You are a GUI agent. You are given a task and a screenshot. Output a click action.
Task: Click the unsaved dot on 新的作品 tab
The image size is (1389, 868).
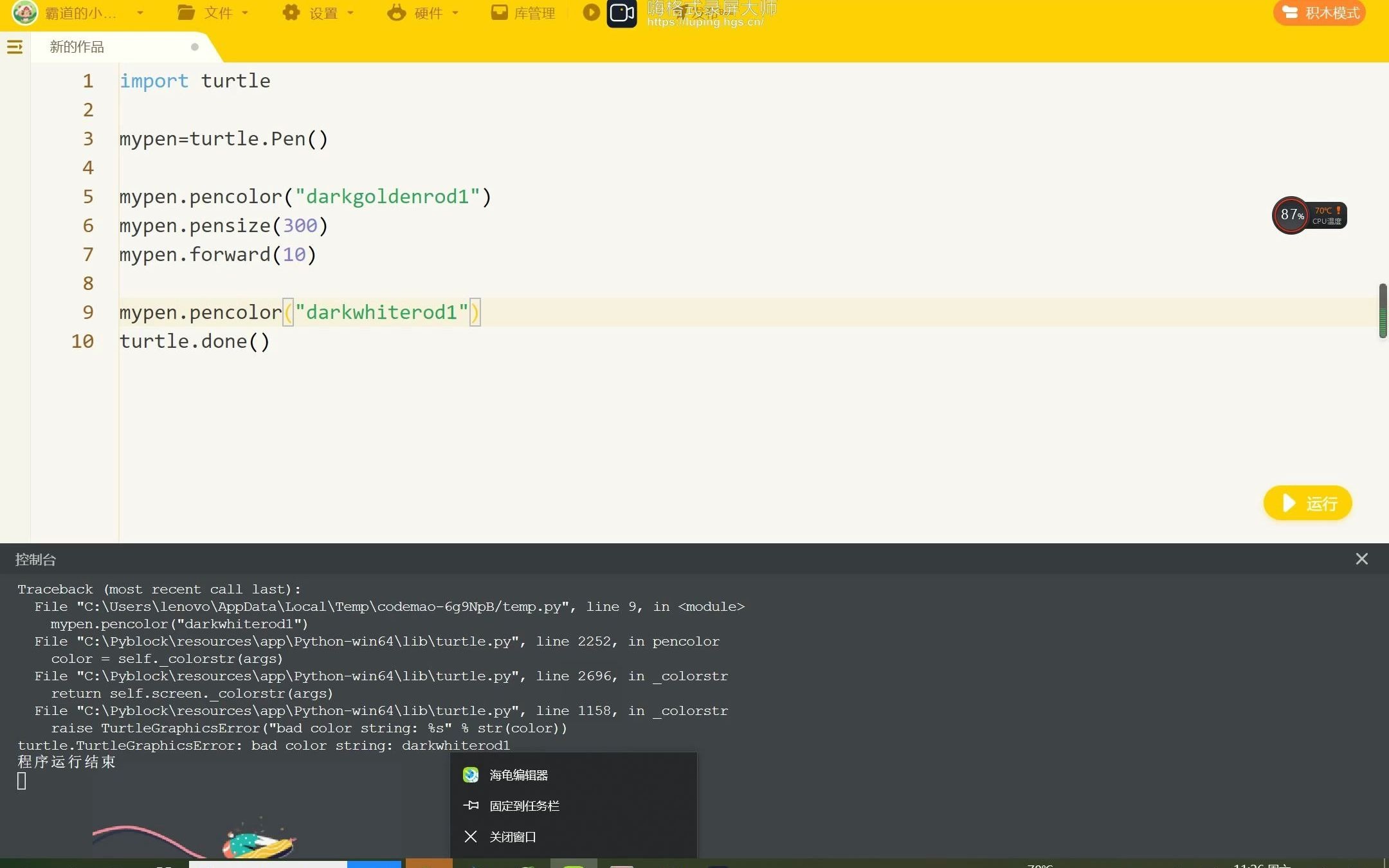point(195,47)
